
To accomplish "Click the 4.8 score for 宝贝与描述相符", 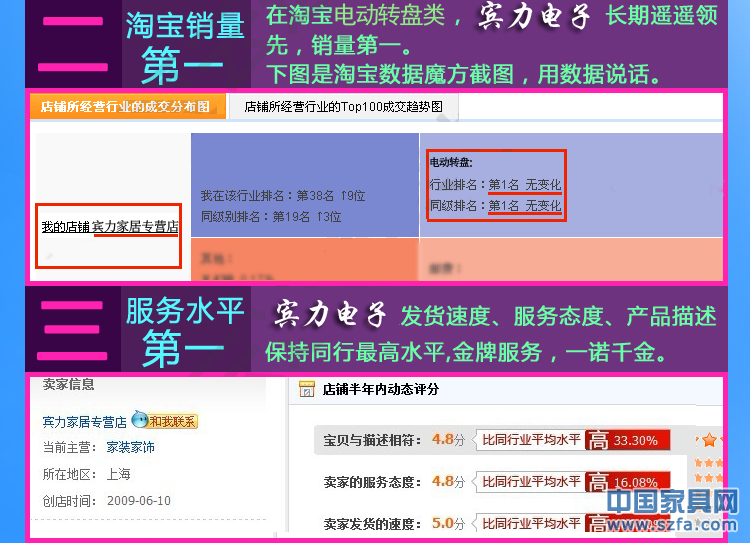I will (442, 439).
